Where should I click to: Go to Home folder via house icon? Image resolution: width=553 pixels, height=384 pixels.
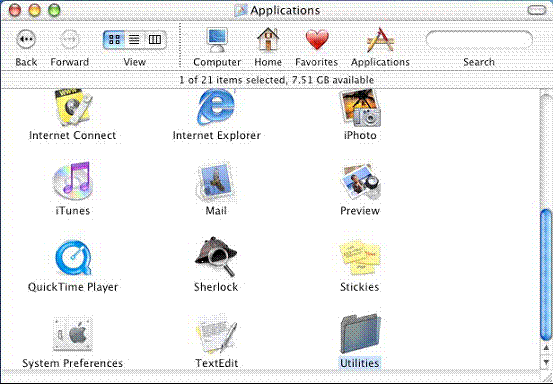tap(268, 39)
